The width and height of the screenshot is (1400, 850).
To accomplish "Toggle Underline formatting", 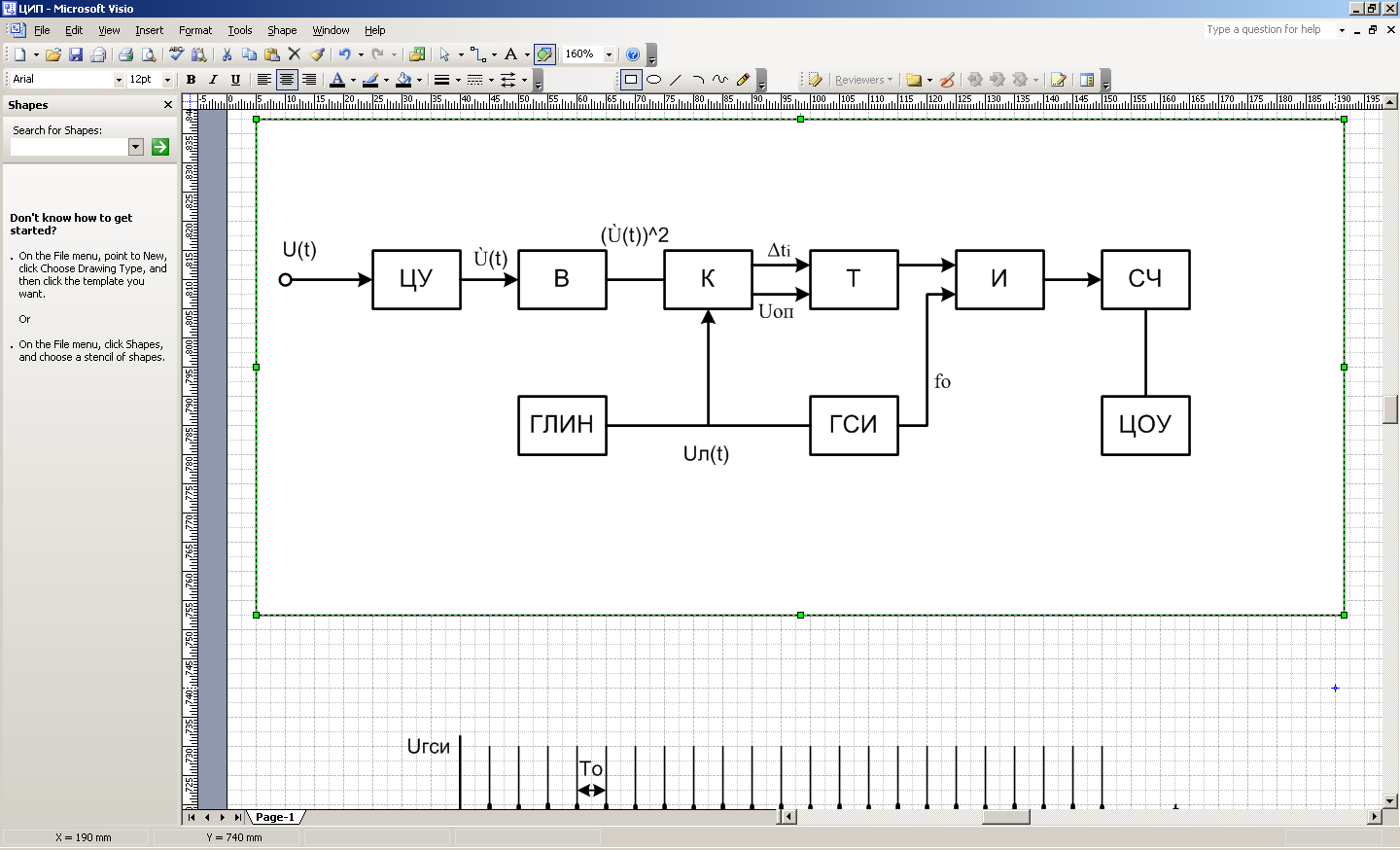I will tap(235, 80).
